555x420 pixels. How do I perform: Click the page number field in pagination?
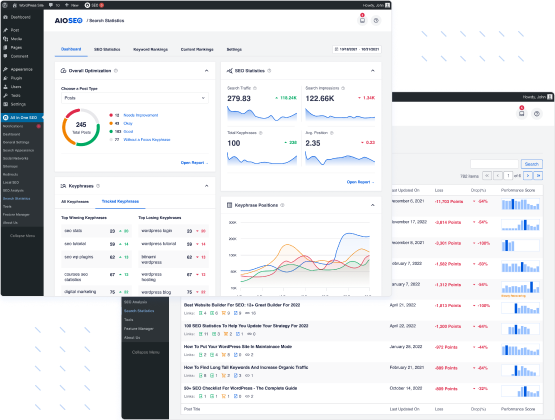508,176
